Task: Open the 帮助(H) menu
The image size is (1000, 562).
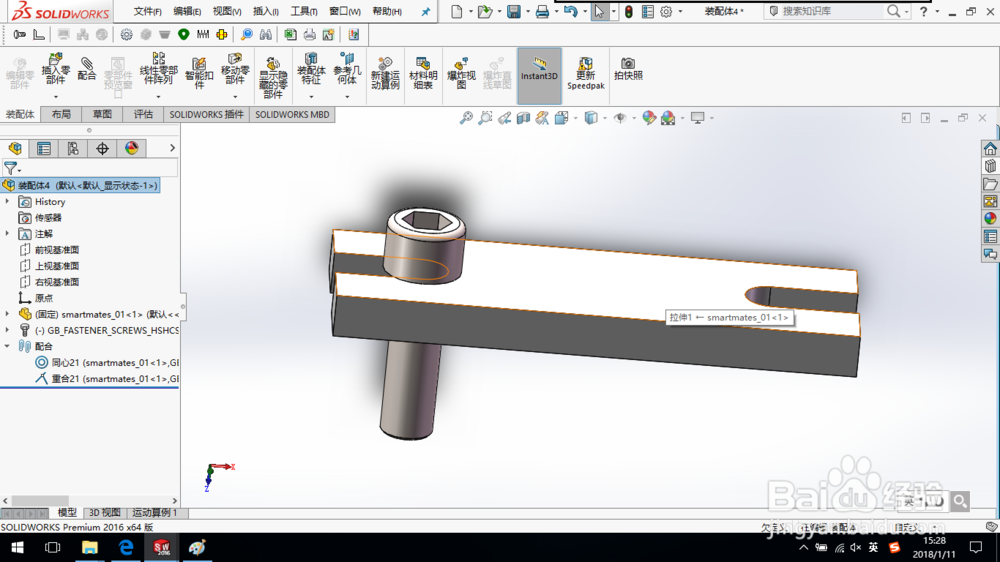Action: pyautogui.click(x=387, y=11)
